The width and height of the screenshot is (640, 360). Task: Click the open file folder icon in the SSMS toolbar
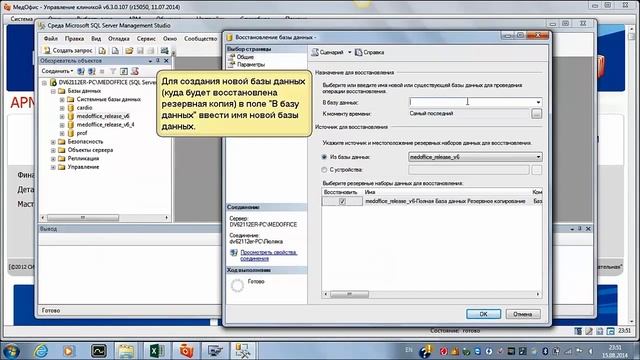129,51
